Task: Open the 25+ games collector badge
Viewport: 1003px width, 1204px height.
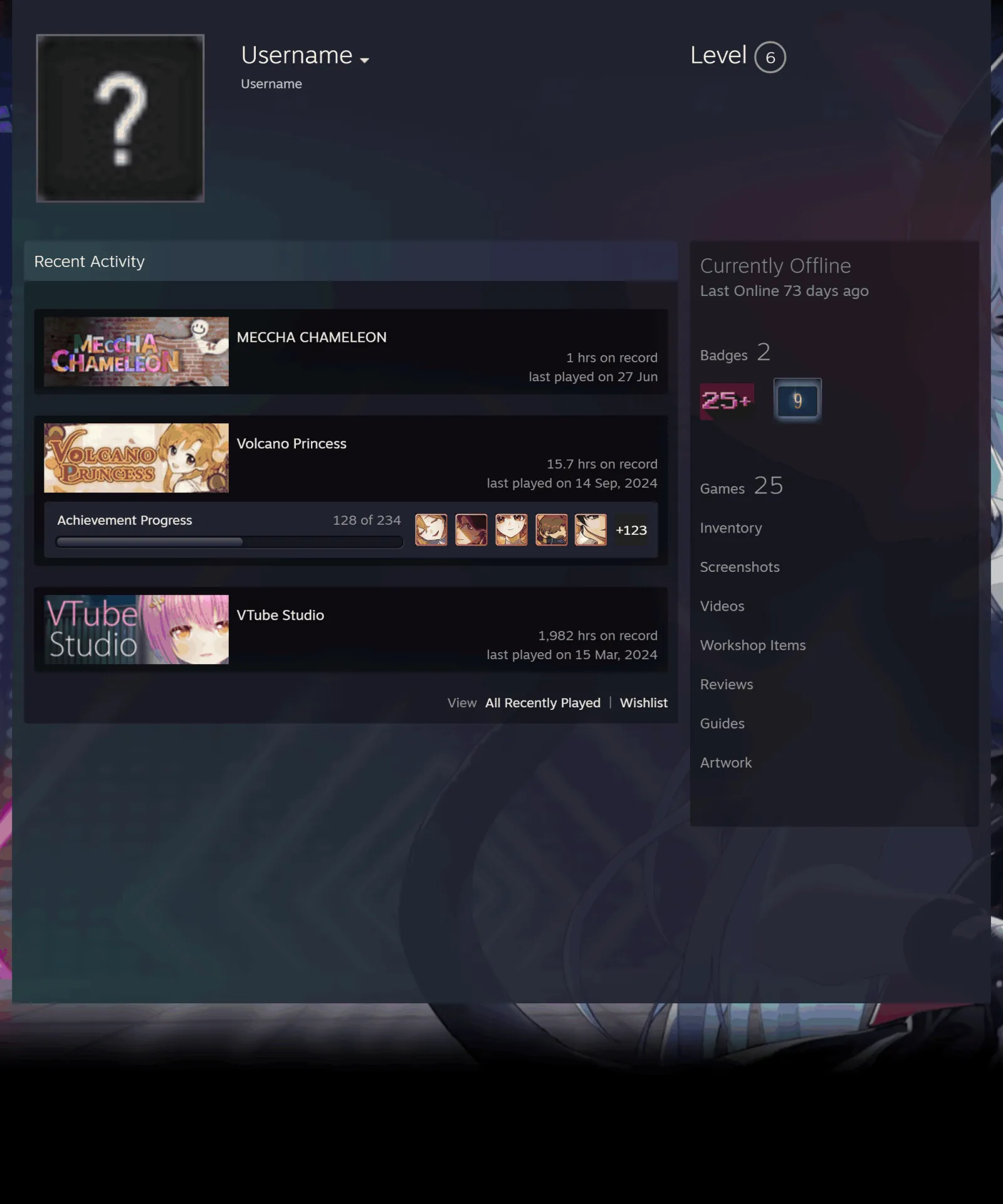Action: (x=727, y=401)
